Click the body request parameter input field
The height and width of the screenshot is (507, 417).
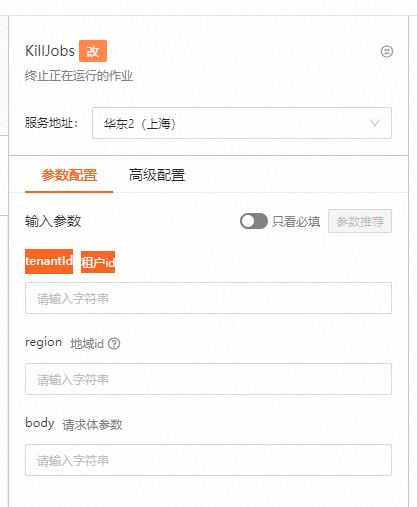(x=208, y=460)
